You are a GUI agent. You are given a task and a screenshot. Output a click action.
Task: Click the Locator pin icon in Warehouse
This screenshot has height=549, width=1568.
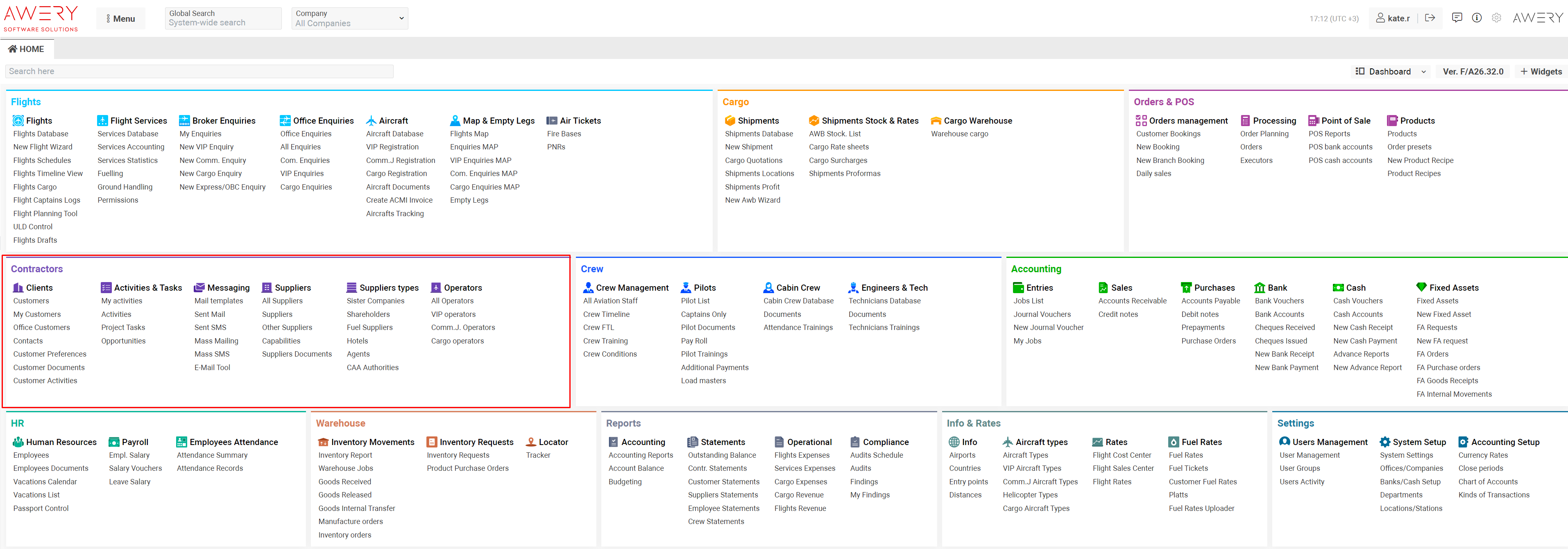(531, 442)
